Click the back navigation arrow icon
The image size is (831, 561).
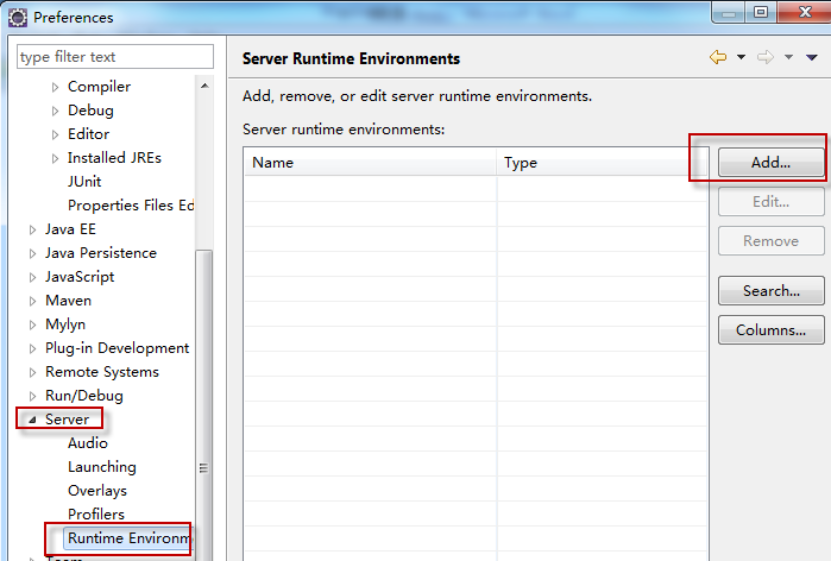point(718,57)
